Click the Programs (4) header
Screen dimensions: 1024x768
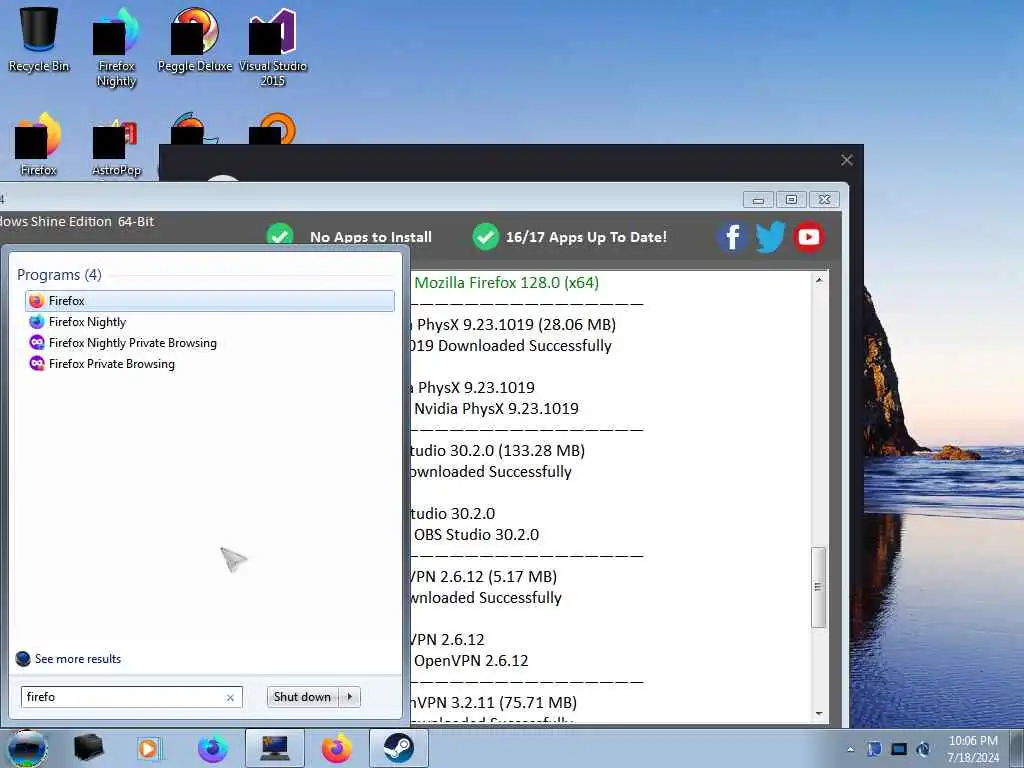59,275
